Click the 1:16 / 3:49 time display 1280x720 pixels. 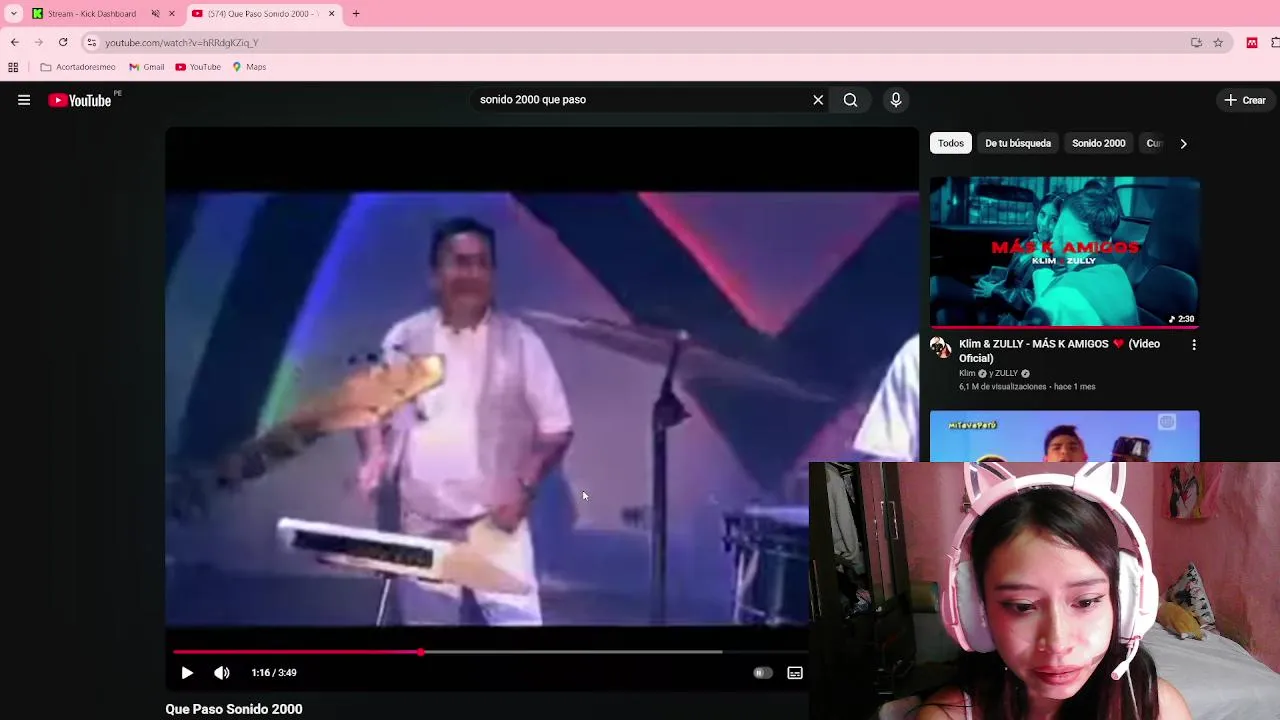(x=274, y=673)
